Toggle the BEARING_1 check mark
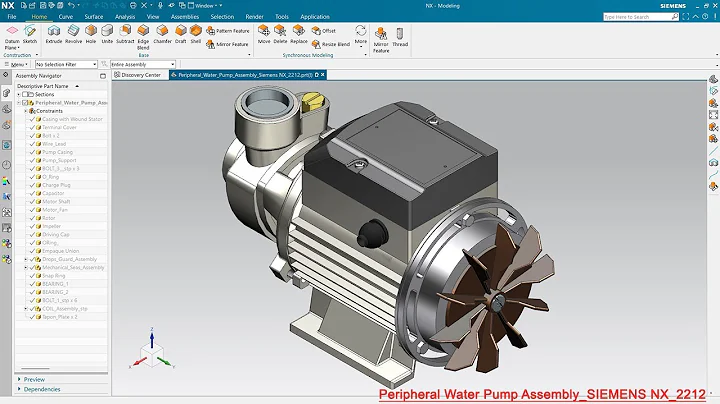The image size is (720, 404). click(32, 284)
